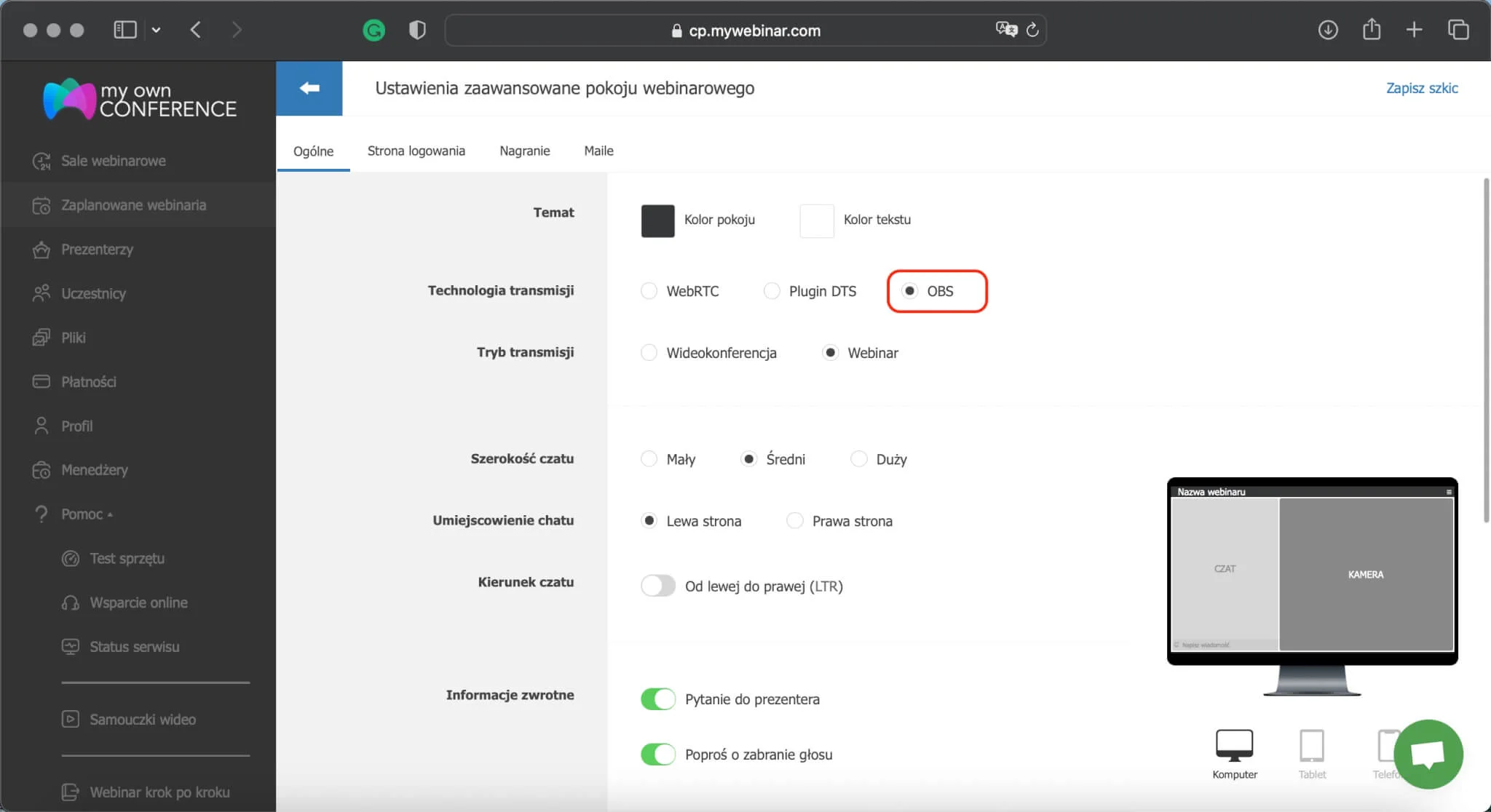Open Płatności settings
The width and height of the screenshot is (1491, 812).
point(88,381)
